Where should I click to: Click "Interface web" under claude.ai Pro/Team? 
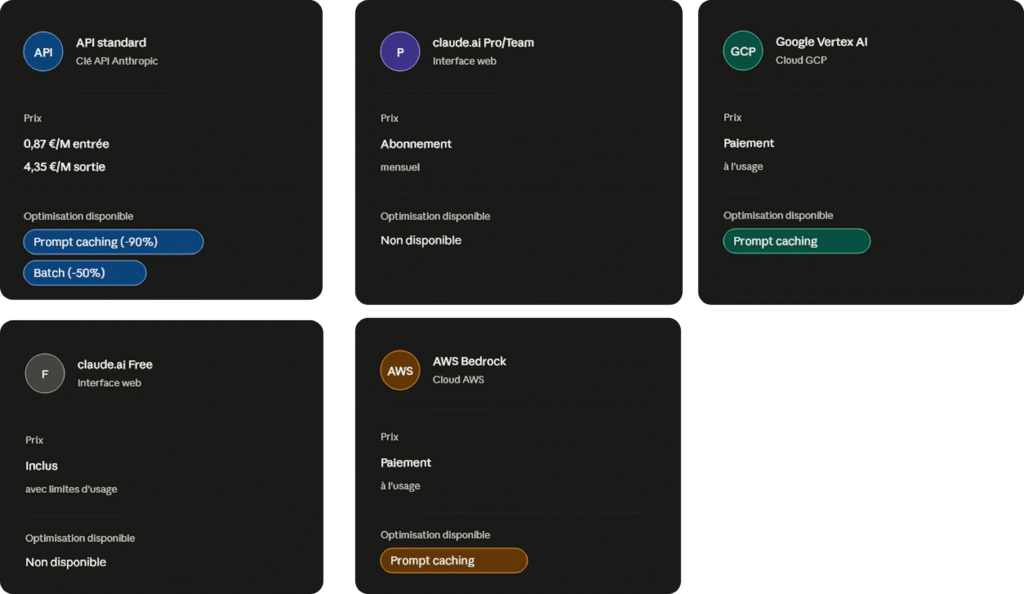pos(464,61)
